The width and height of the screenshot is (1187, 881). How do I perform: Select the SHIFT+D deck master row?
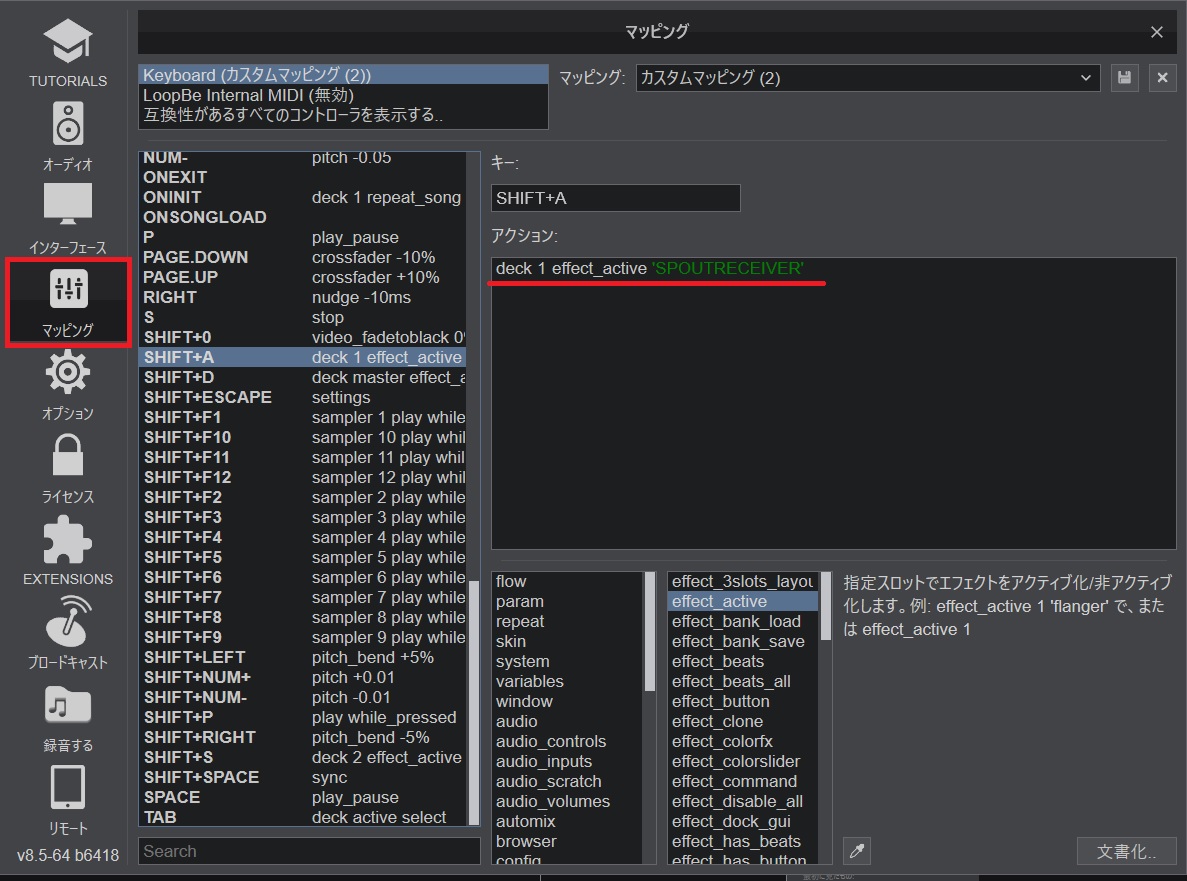coord(303,377)
